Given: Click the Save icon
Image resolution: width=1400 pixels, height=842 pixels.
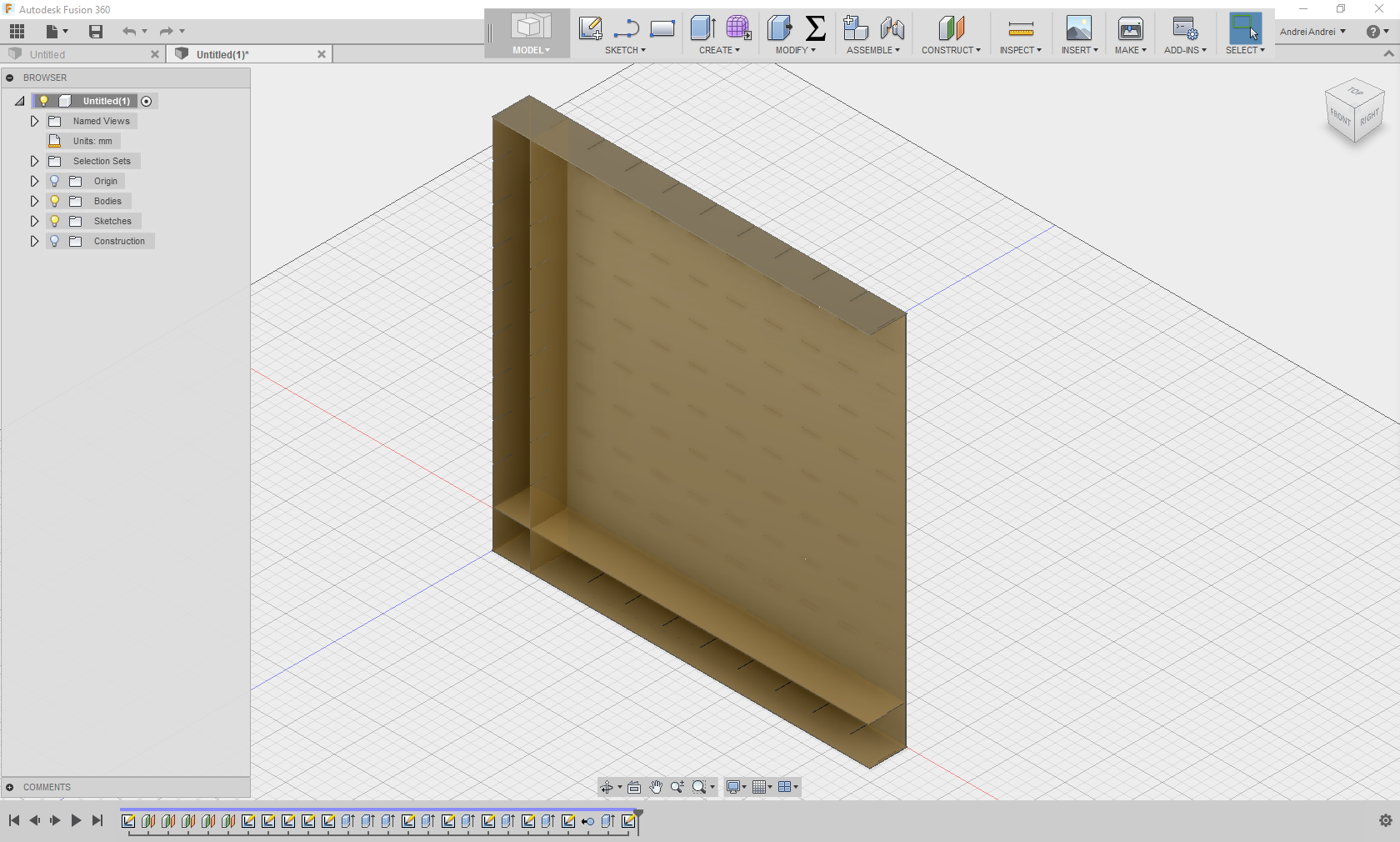Looking at the screenshot, I should click(96, 32).
